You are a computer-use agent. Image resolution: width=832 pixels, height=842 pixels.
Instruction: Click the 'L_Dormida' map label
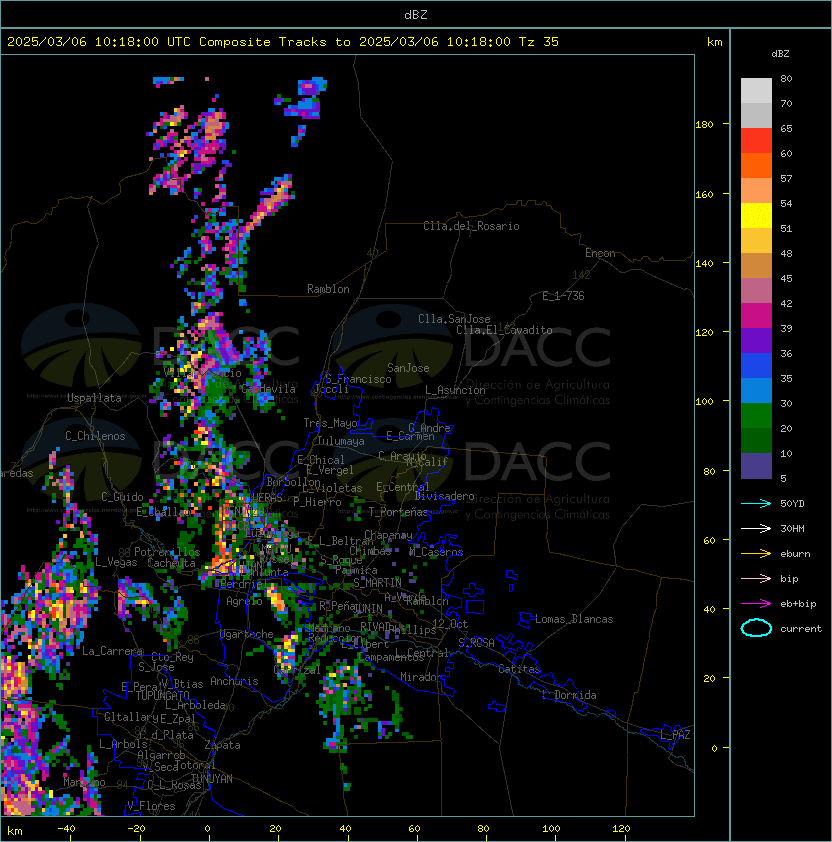click(569, 695)
